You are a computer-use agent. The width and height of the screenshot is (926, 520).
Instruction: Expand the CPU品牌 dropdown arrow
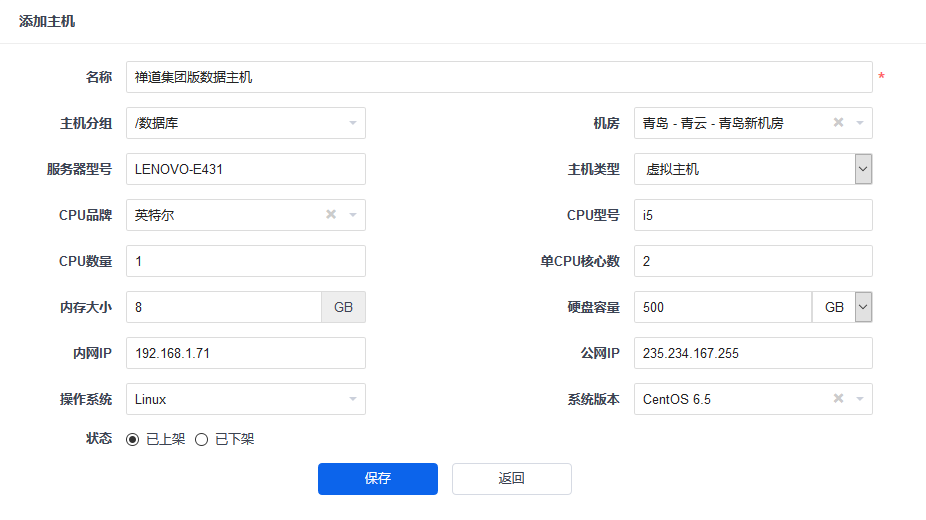[353, 215]
